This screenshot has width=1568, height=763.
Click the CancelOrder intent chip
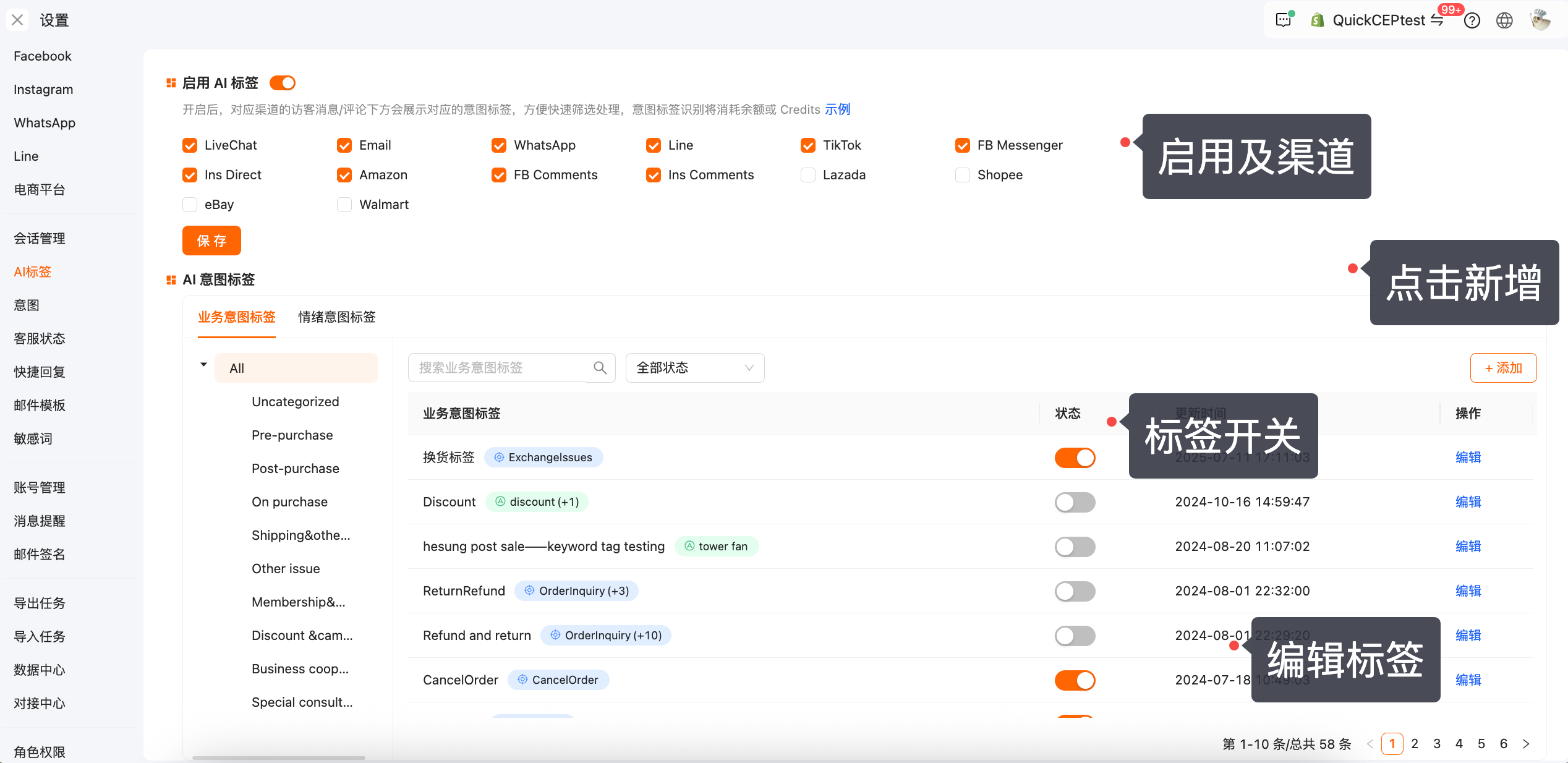[x=558, y=680]
